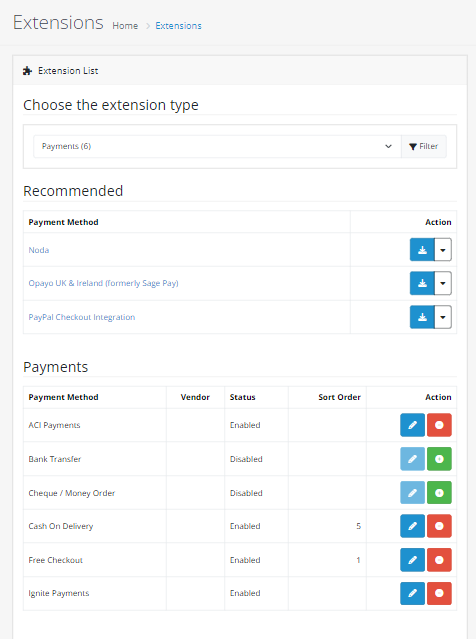Click the Cheque / Money Order row name
The image size is (476, 639).
pos(72,493)
